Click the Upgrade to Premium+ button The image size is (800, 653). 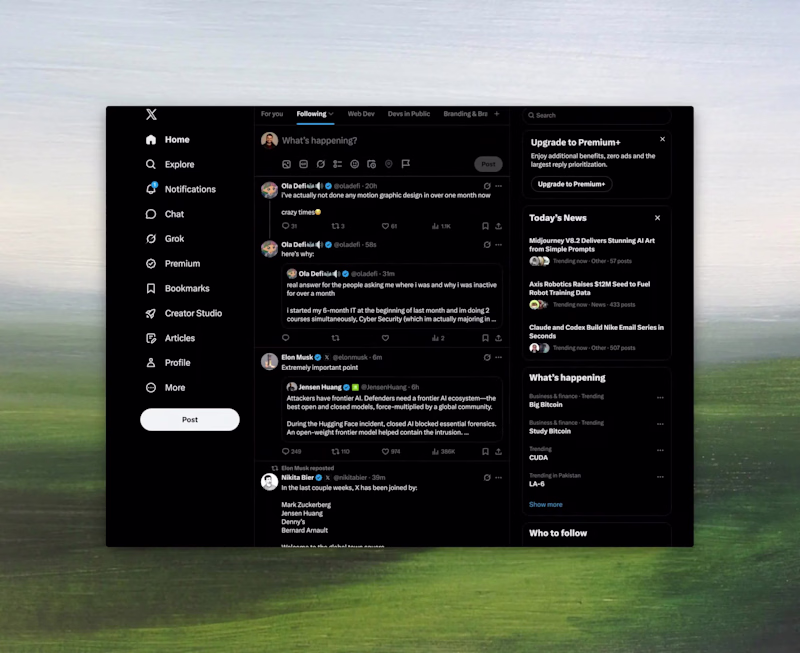point(571,184)
